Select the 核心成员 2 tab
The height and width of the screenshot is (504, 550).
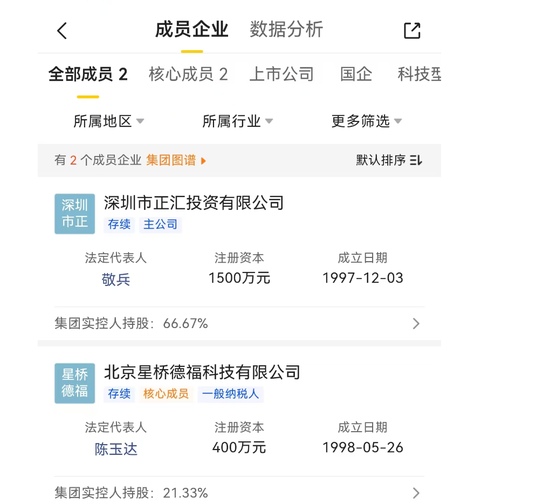tap(188, 74)
